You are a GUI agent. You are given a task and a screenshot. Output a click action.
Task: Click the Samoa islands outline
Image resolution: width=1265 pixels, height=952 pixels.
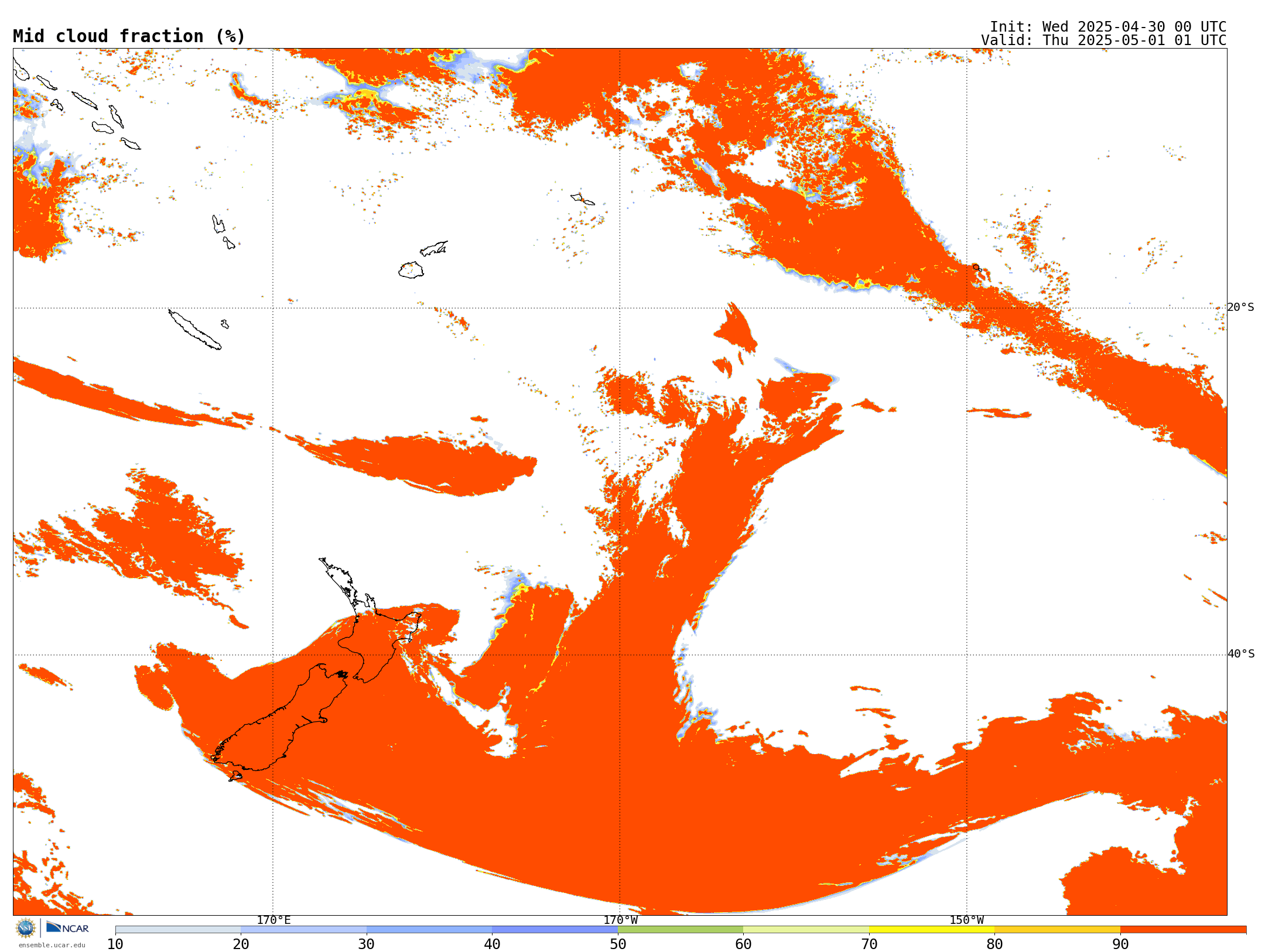tap(583, 198)
